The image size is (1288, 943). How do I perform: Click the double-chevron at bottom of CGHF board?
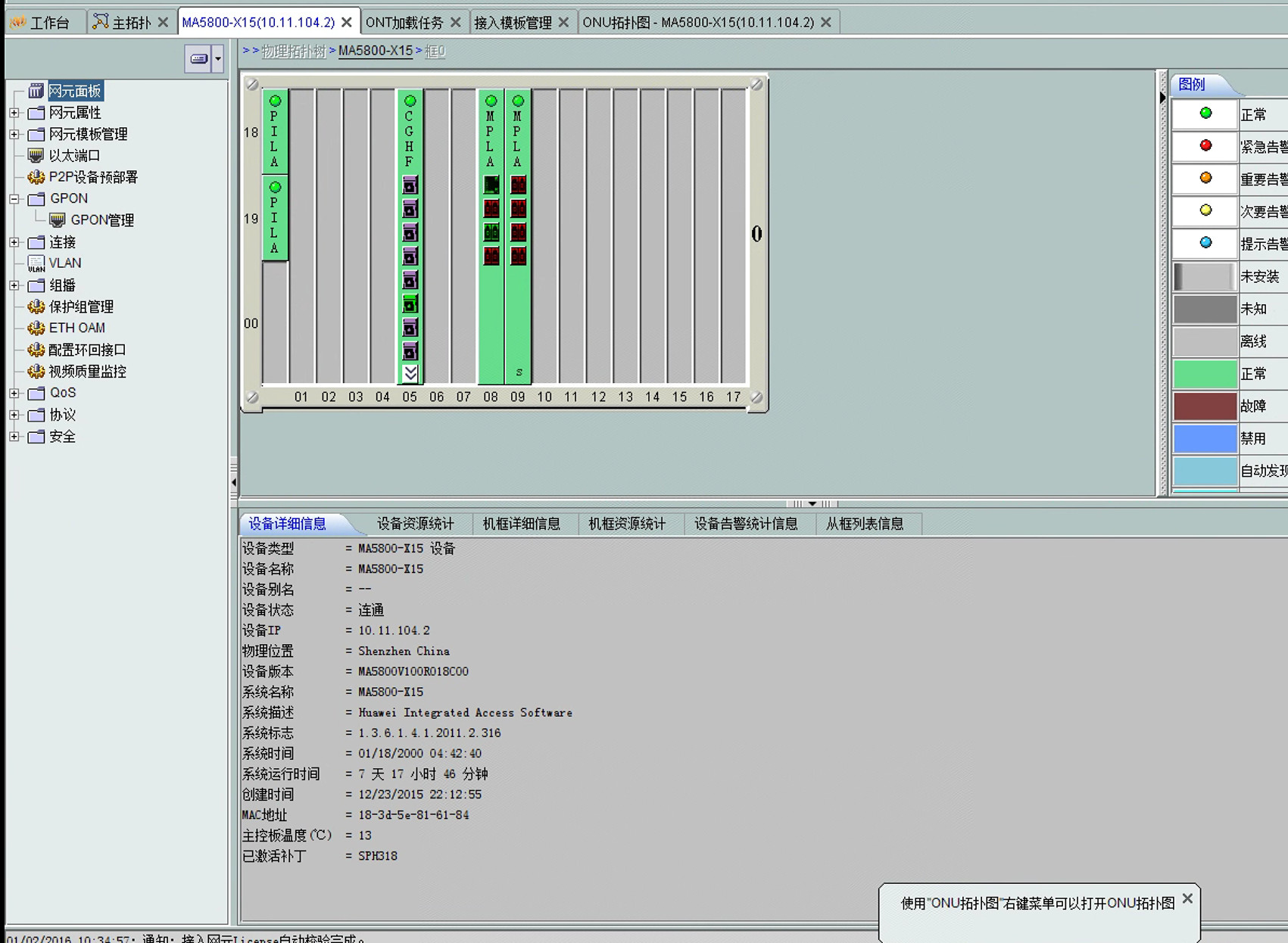(410, 373)
